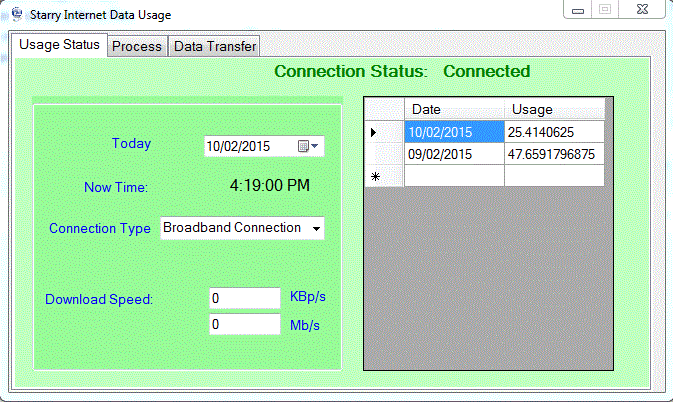Viewport: 673px width, 402px height.
Task: Select the 47.6591796875 usage cell
Action: 554,154
